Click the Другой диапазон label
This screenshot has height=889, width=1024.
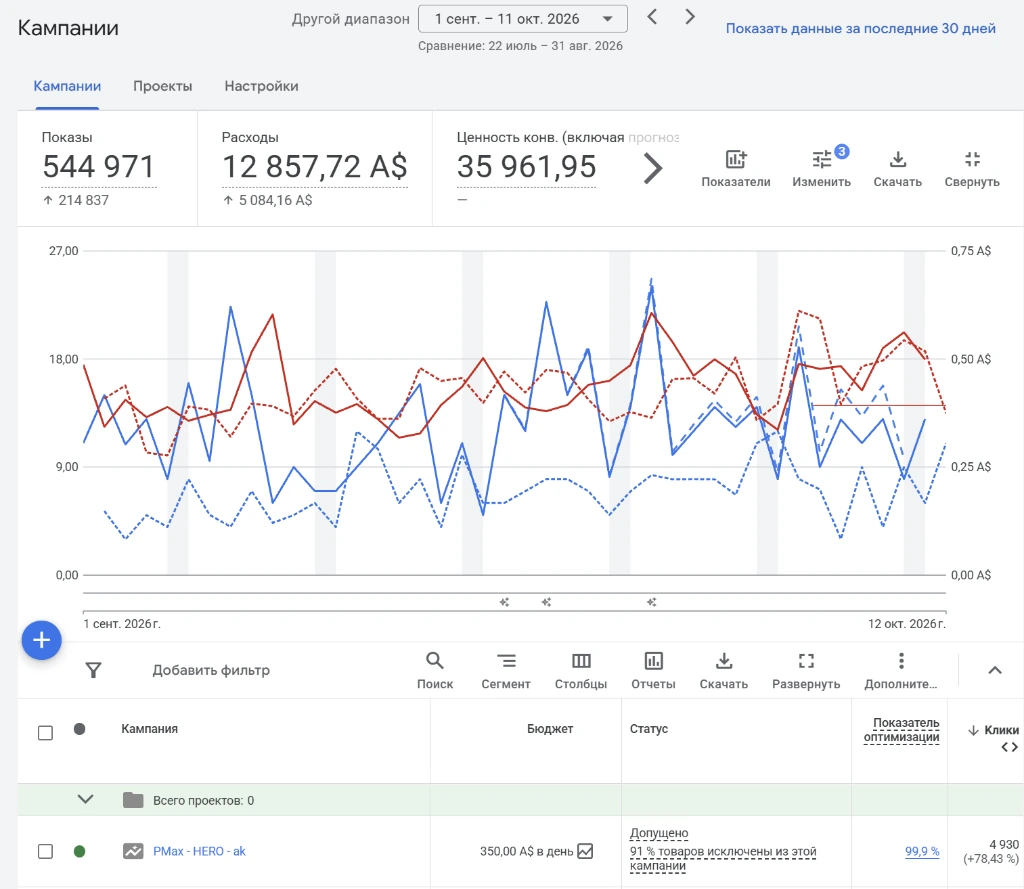click(x=351, y=19)
